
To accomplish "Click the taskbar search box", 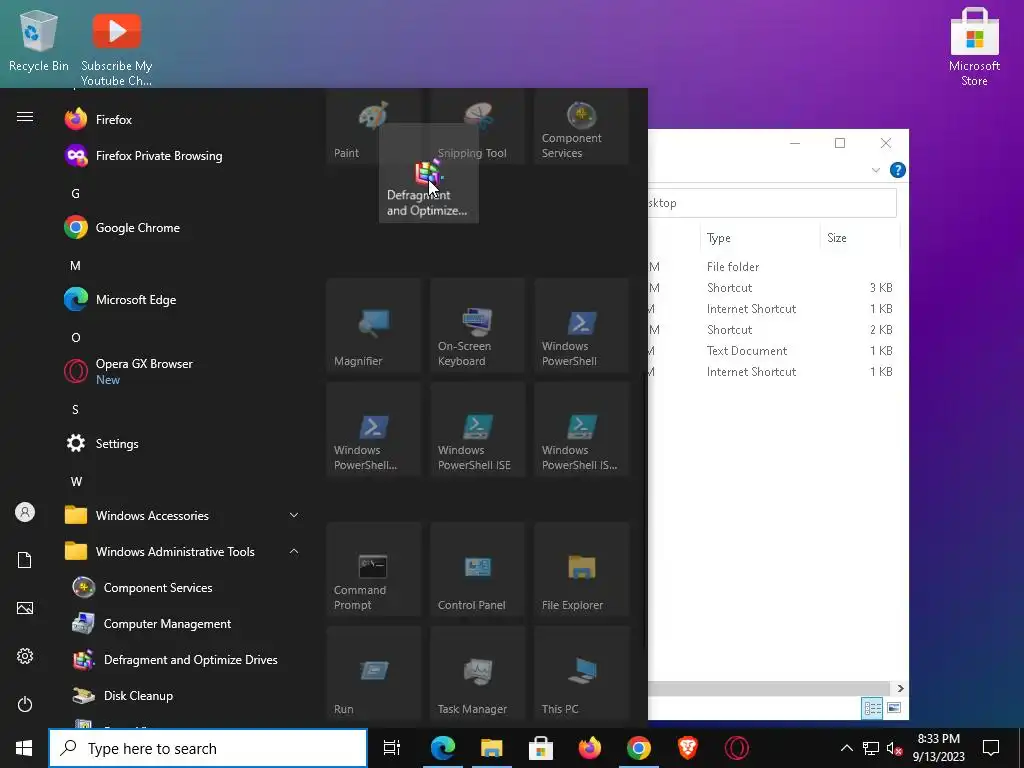I will tap(208, 748).
